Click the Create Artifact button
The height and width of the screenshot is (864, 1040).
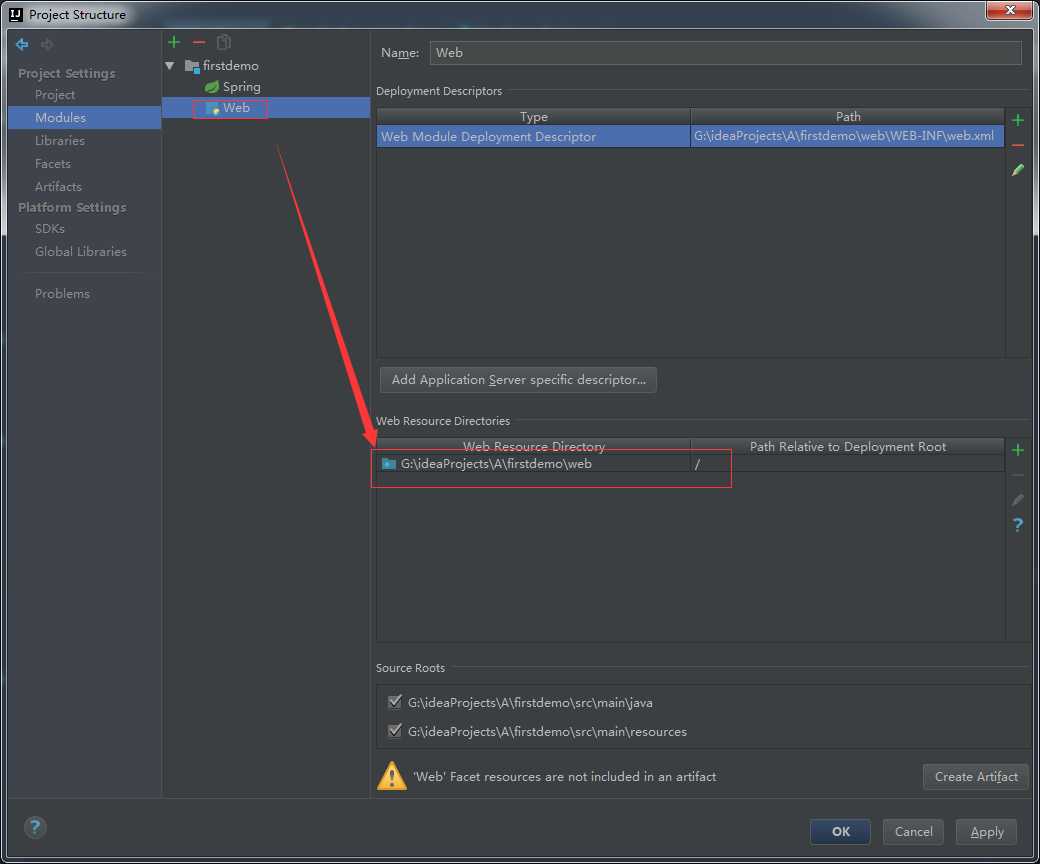point(976,776)
